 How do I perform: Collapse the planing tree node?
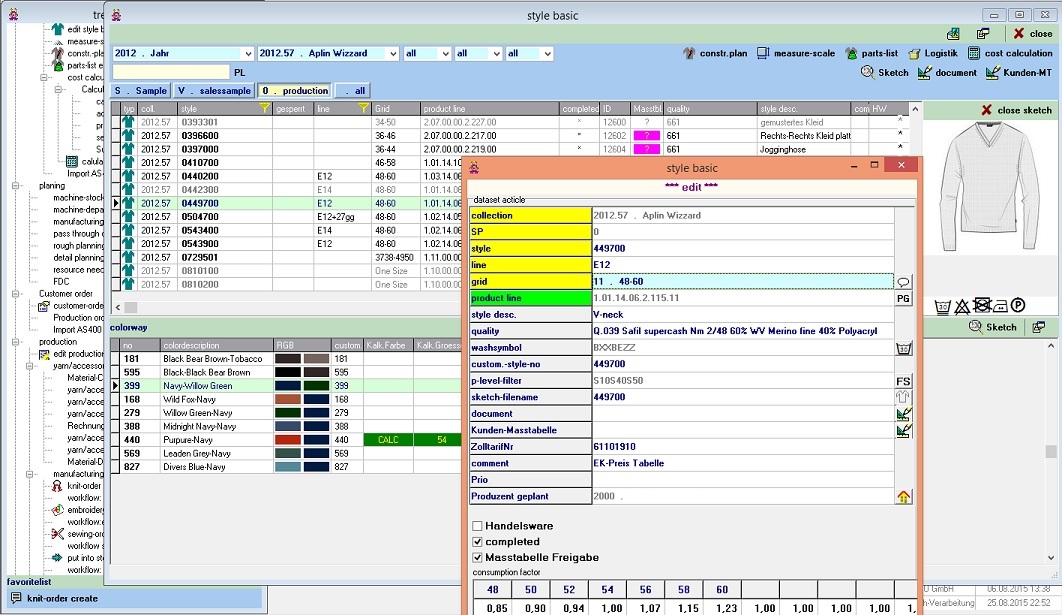[15, 186]
